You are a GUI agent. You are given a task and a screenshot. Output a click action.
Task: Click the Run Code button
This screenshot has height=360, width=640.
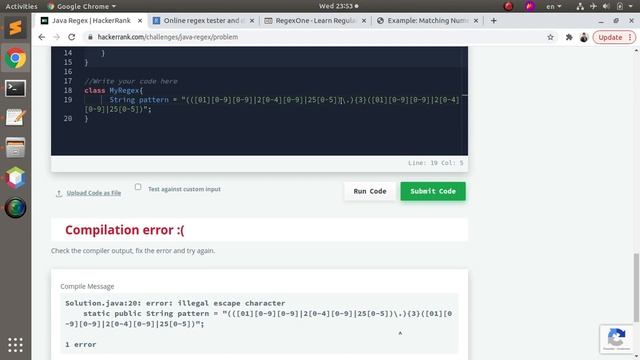(x=370, y=191)
